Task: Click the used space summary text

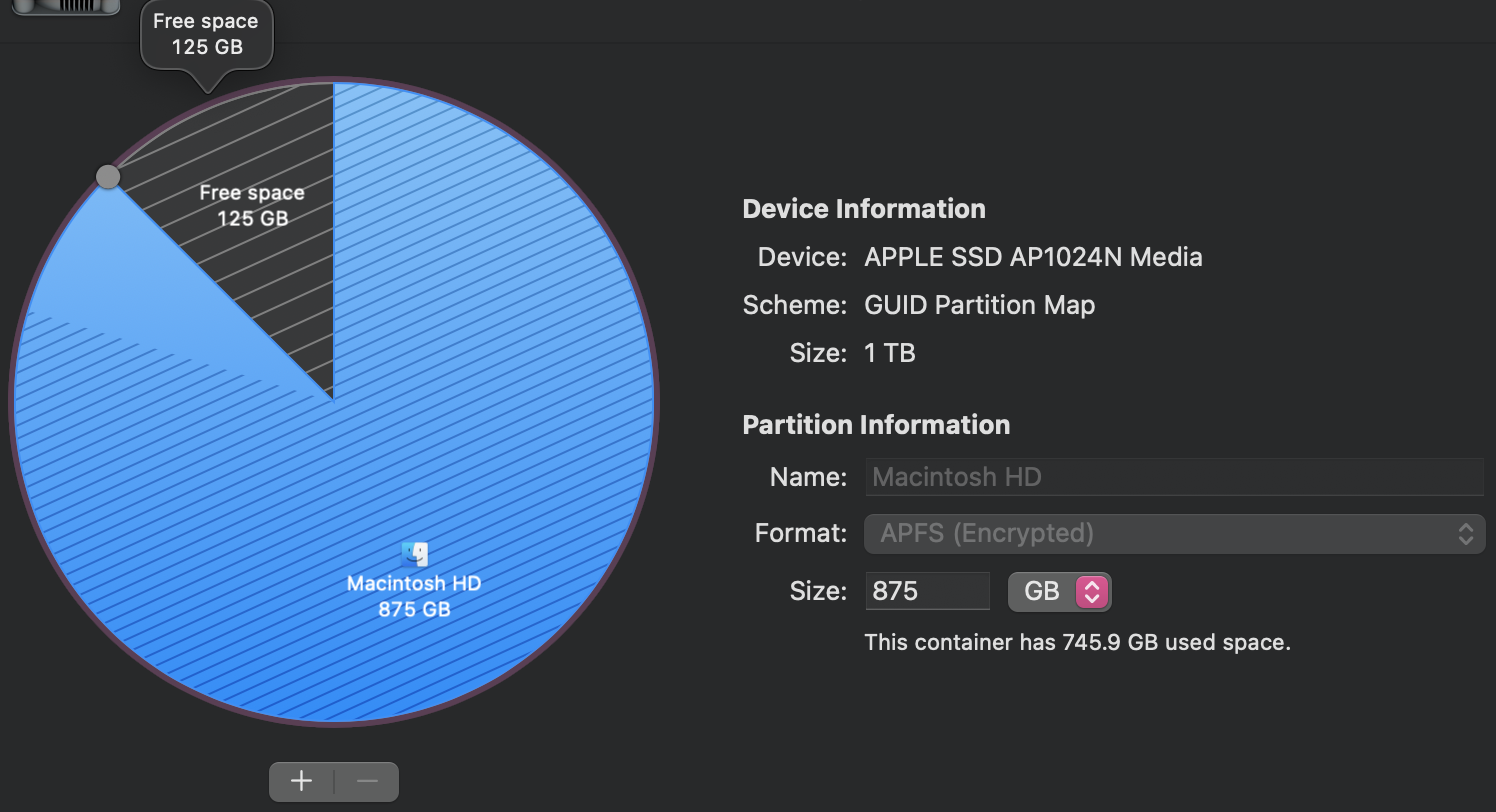Action: coord(1078,642)
